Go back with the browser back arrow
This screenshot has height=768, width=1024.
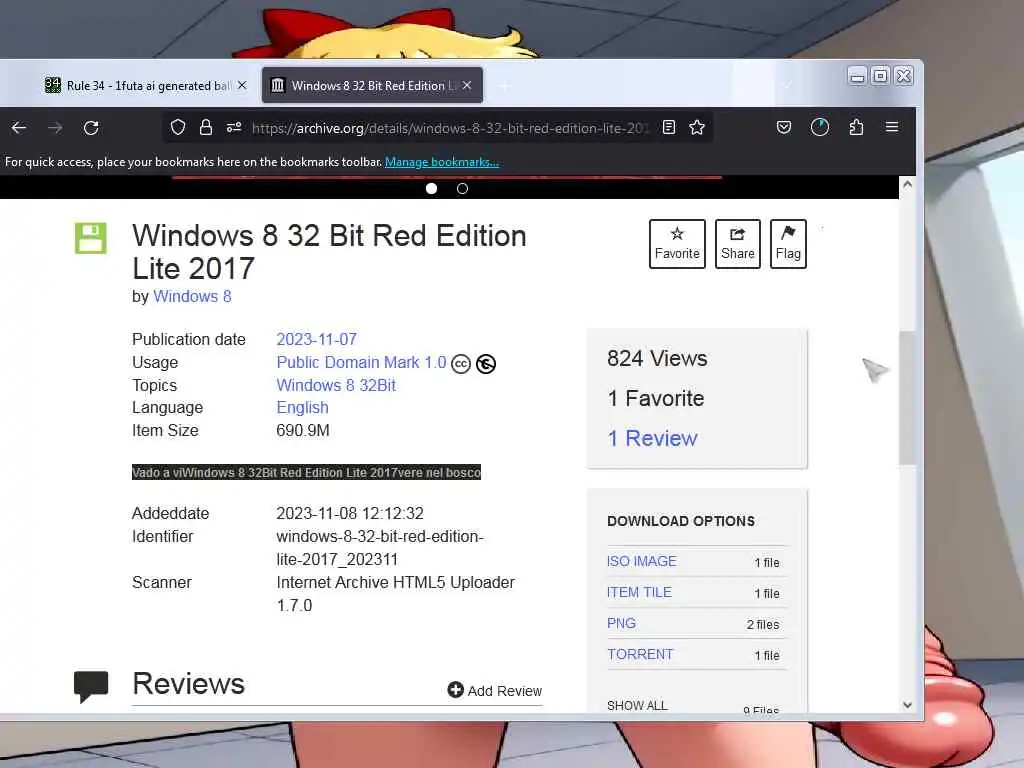click(19, 127)
